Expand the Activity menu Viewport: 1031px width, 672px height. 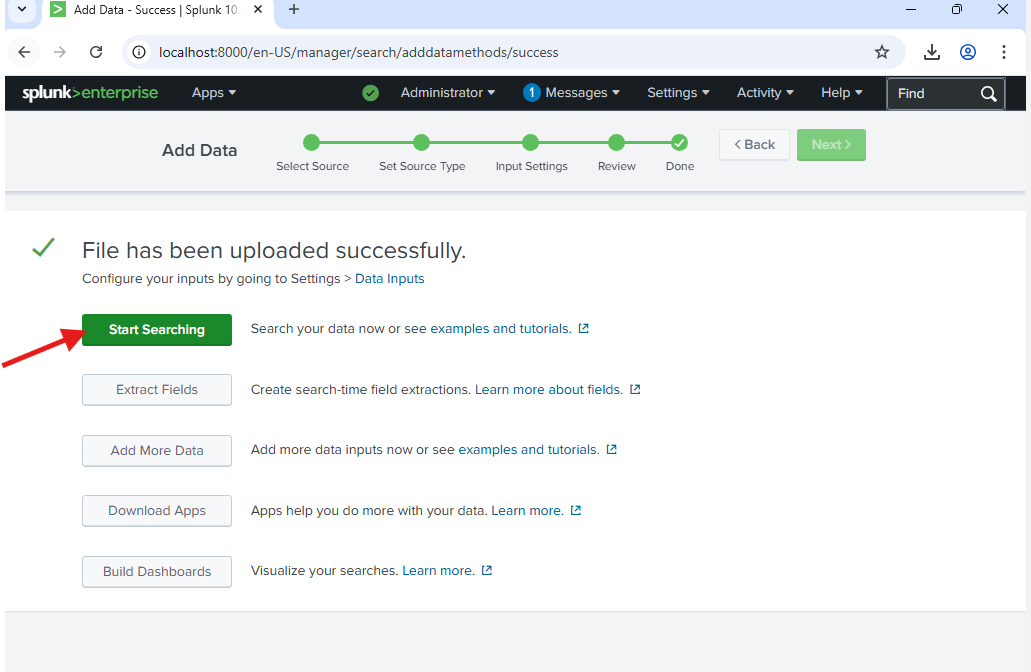click(765, 93)
